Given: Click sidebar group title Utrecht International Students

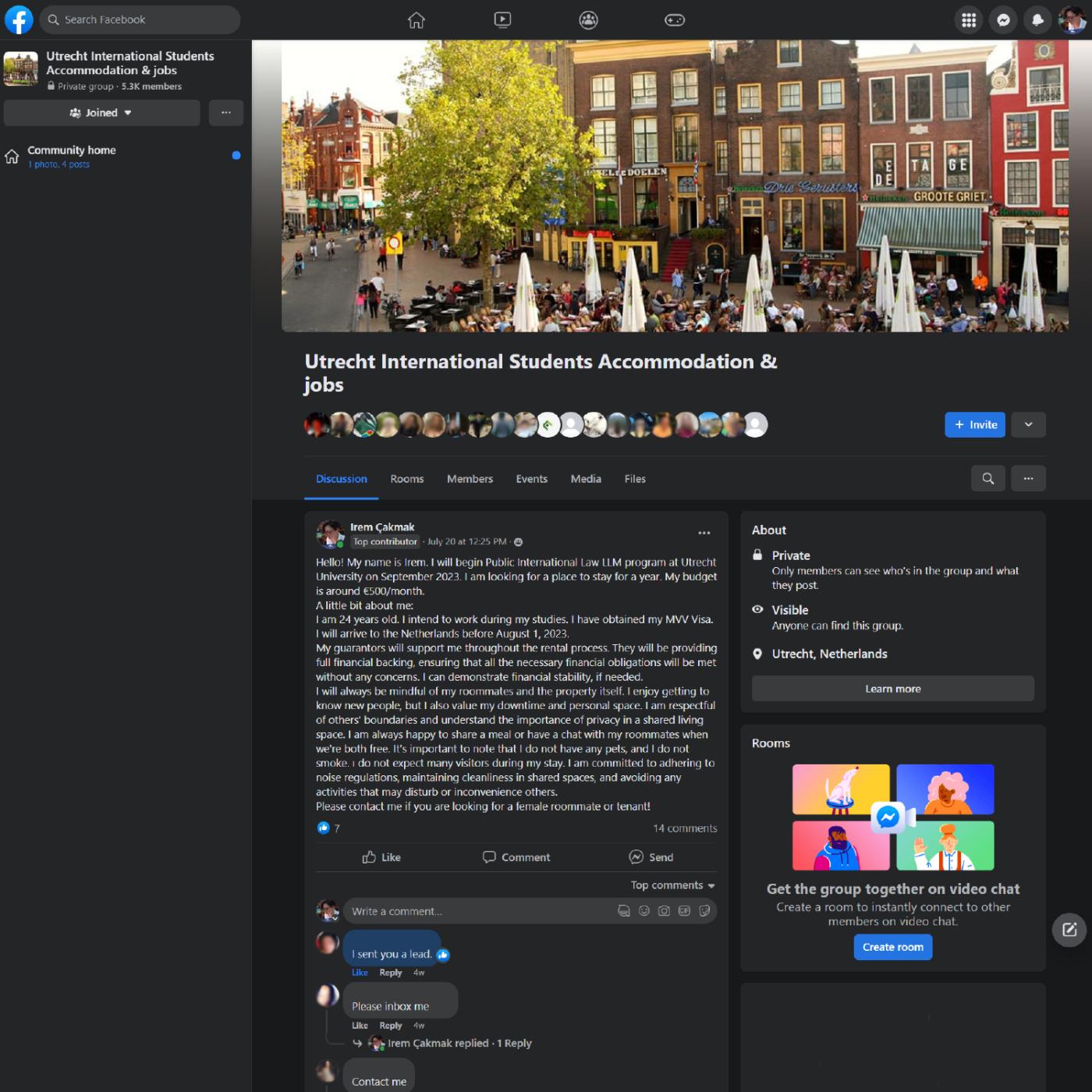Looking at the screenshot, I should [x=129, y=63].
